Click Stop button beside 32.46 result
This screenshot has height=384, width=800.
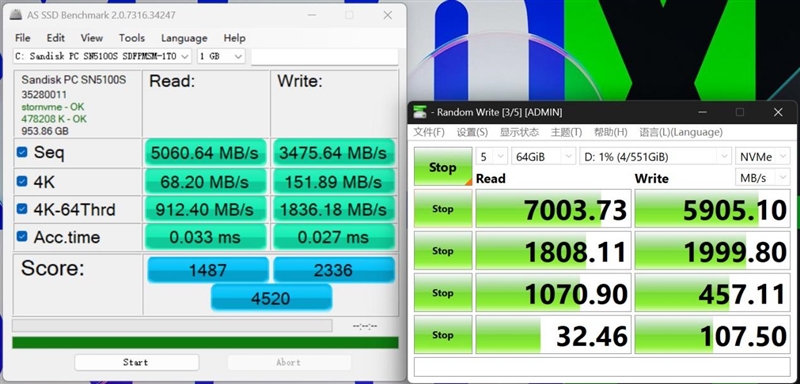tap(442, 335)
